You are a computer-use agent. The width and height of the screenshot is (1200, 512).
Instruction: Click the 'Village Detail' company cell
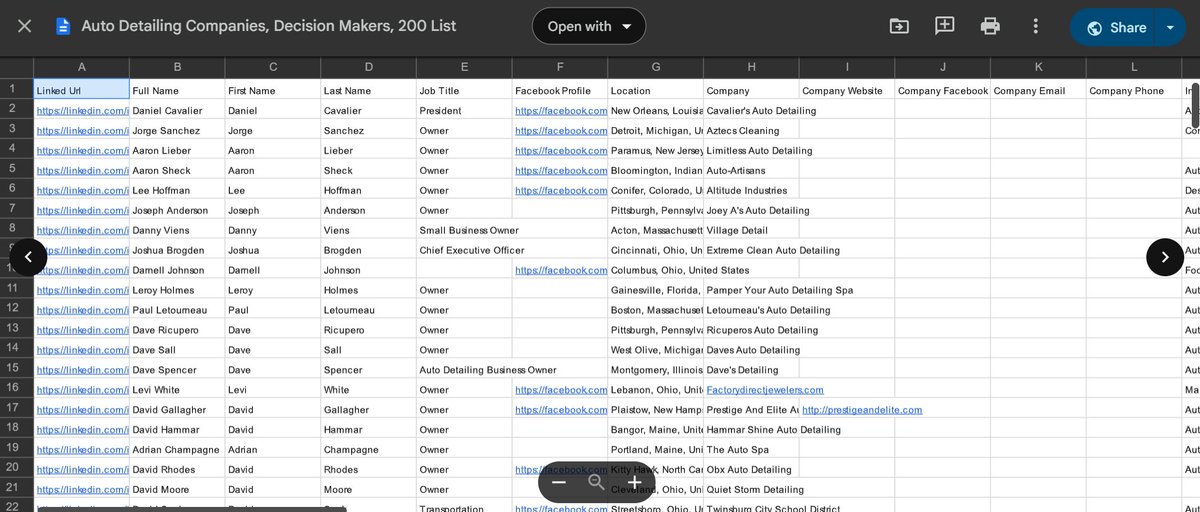751,230
